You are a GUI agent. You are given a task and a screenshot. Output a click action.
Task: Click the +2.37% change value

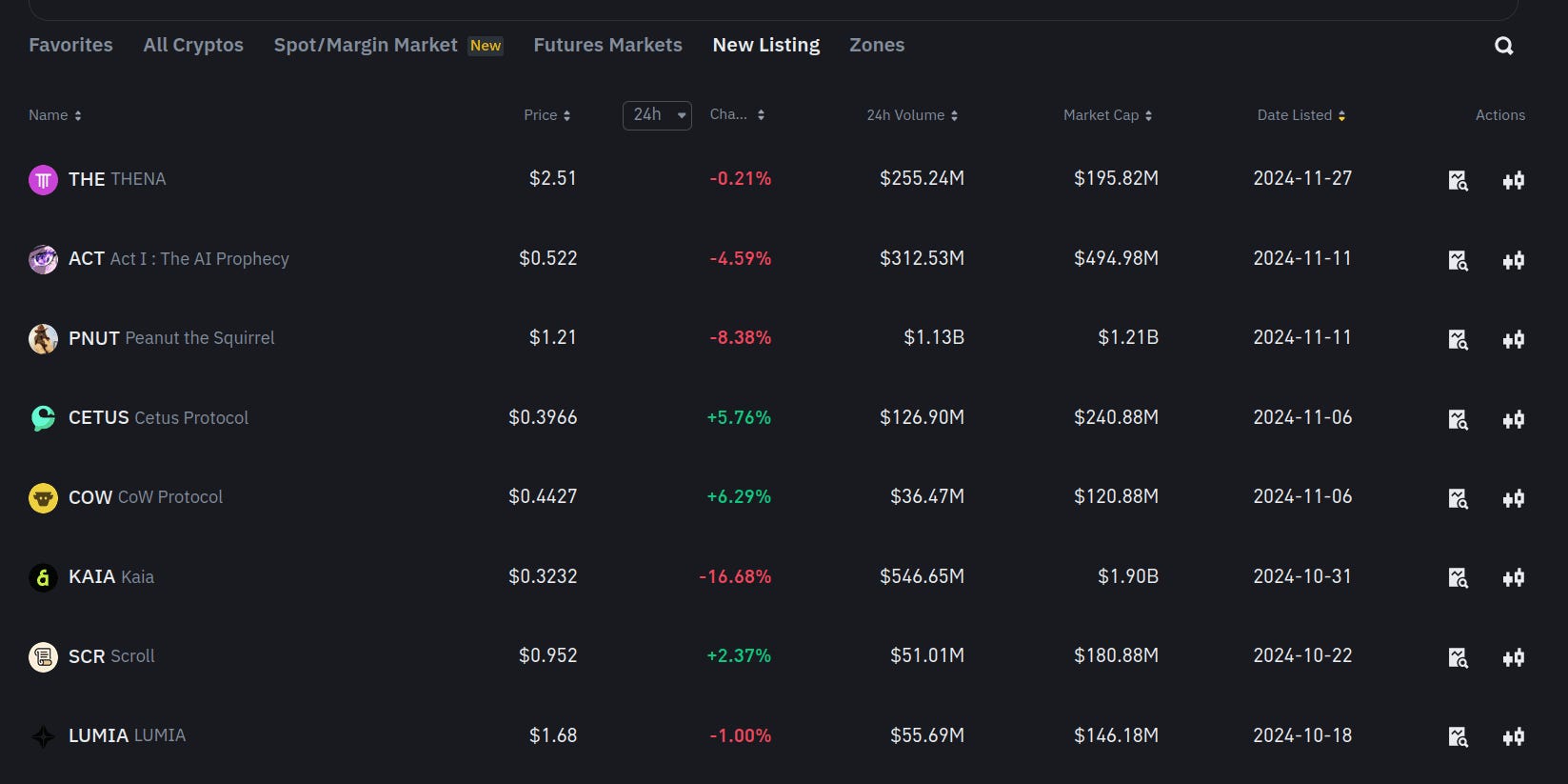point(739,655)
